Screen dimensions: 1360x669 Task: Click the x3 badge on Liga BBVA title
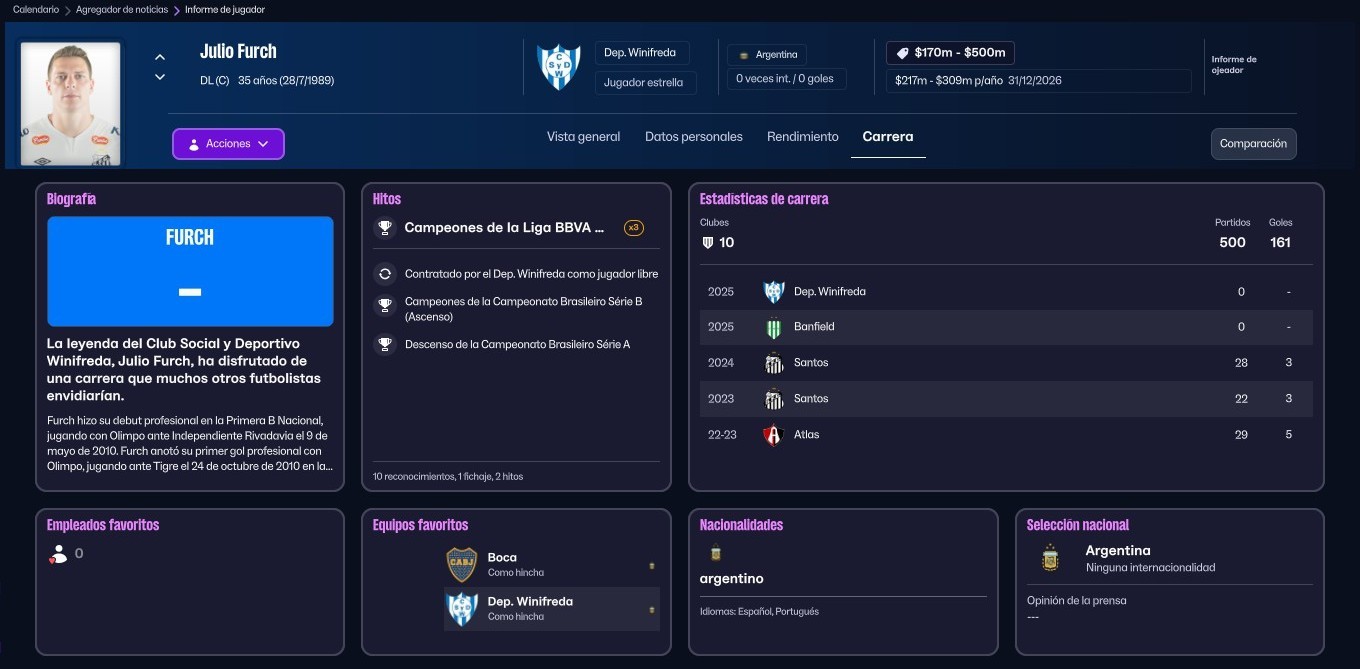click(633, 228)
